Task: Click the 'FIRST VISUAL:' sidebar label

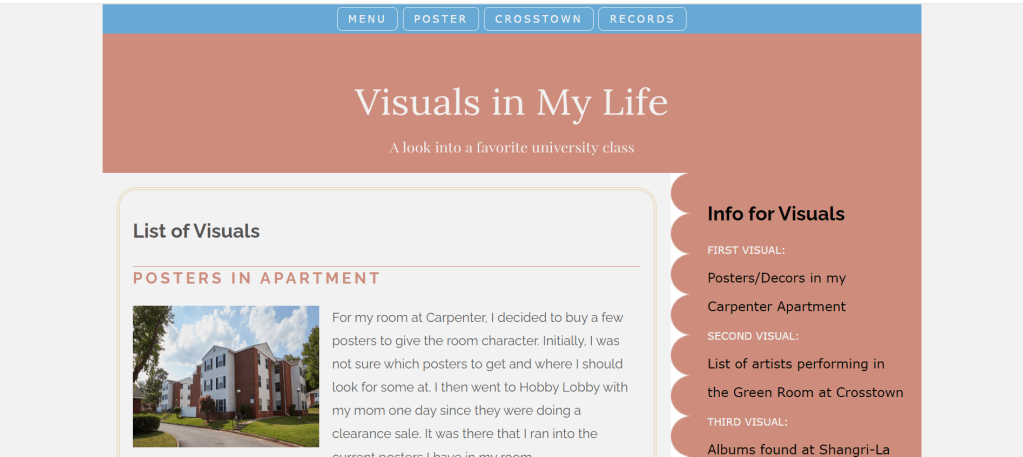Action: pos(746,250)
